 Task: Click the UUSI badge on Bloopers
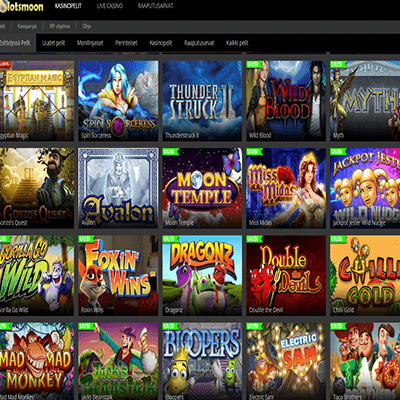[x=170, y=326]
